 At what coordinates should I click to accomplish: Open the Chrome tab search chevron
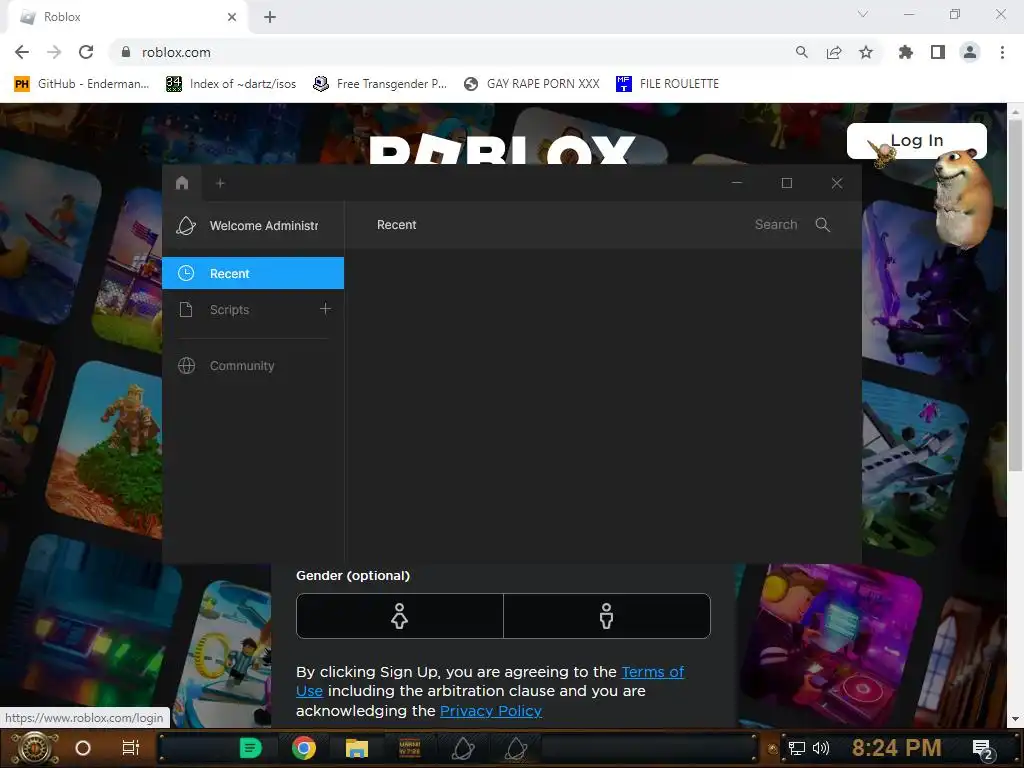(863, 14)
